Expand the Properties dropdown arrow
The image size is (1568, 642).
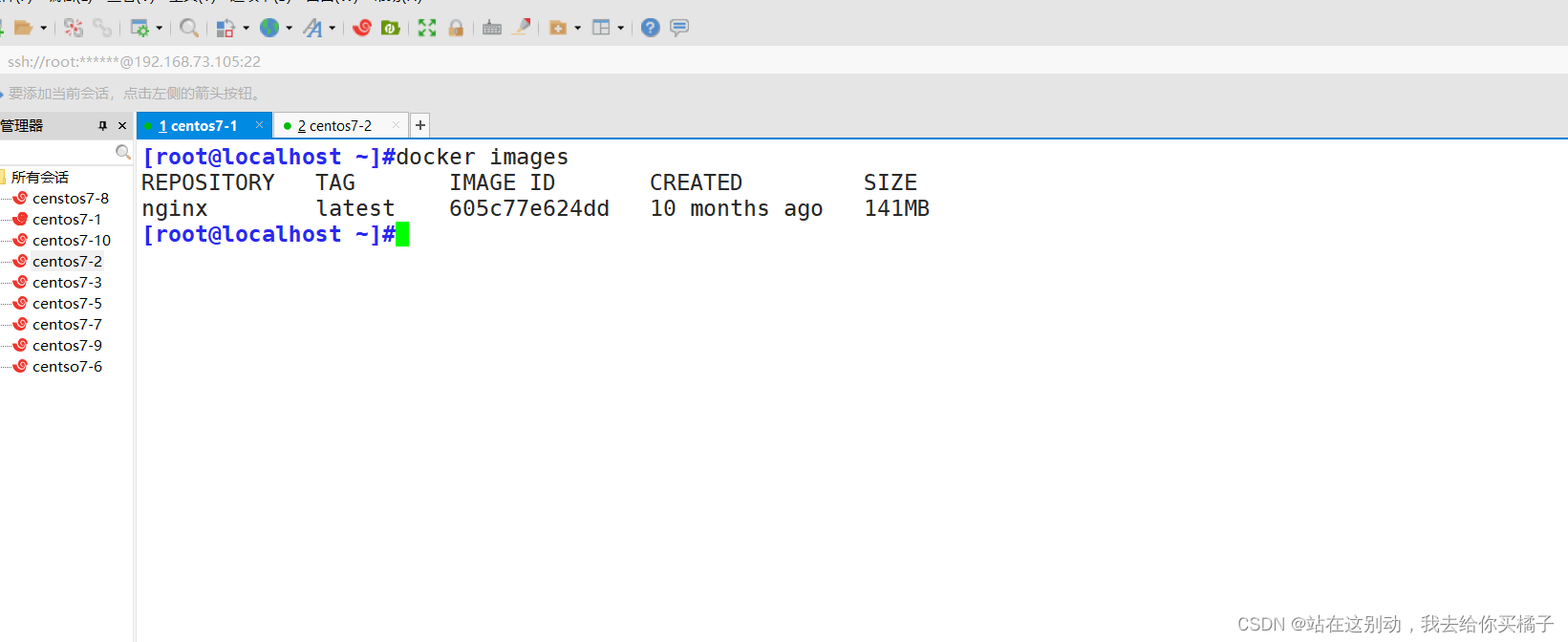coord(159,28)
